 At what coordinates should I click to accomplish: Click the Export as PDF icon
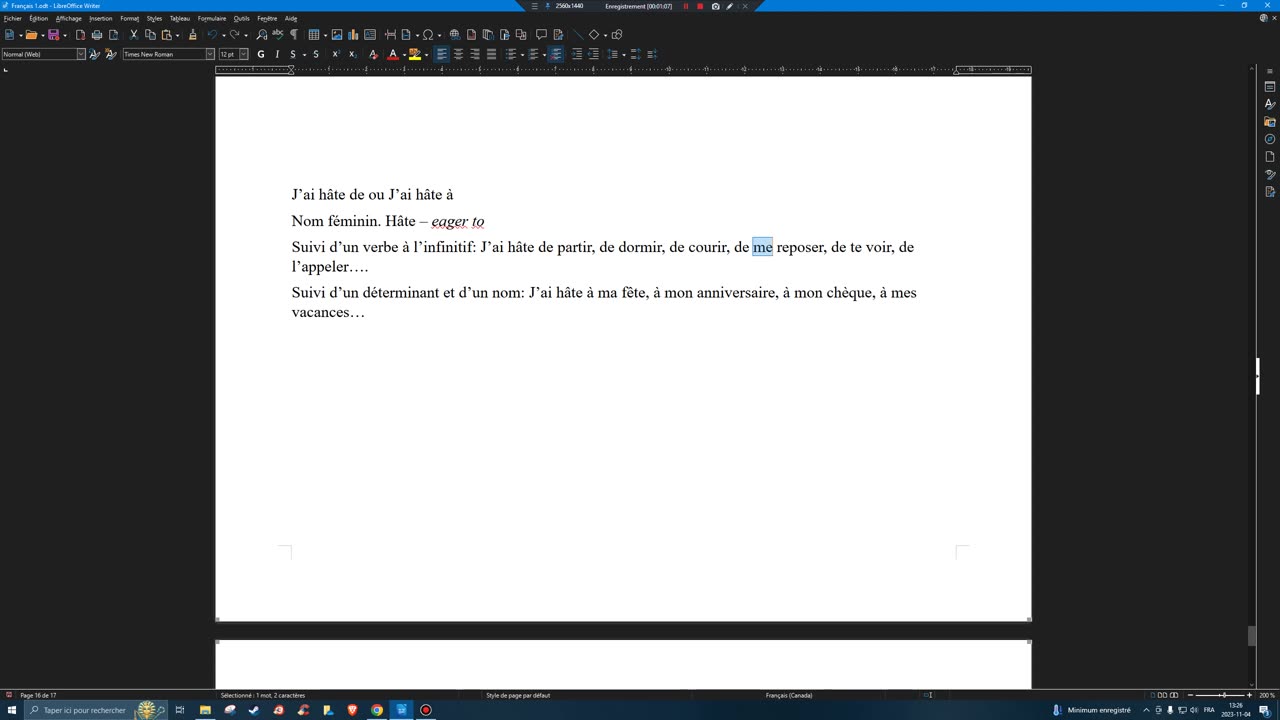(x=81, y=35)
